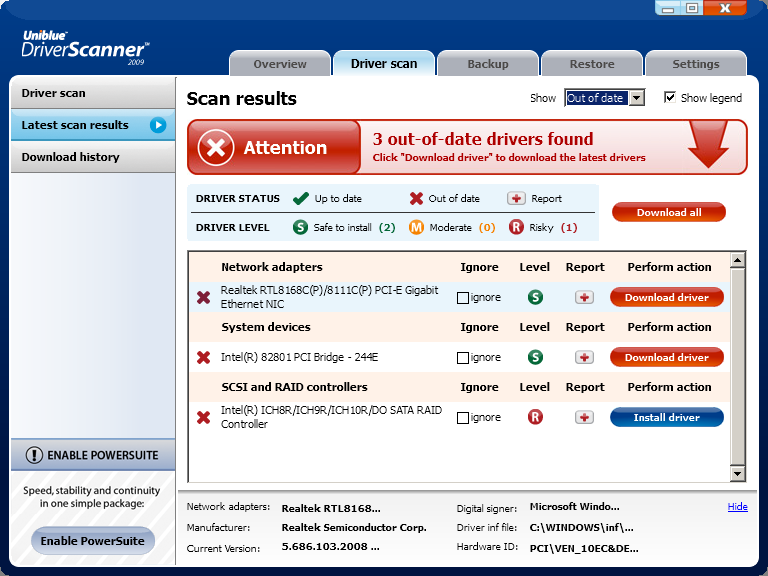Viewport: 768px width, 576px height.
Task: Click the report icon for SATA RAID Controller
Action: 585,417
